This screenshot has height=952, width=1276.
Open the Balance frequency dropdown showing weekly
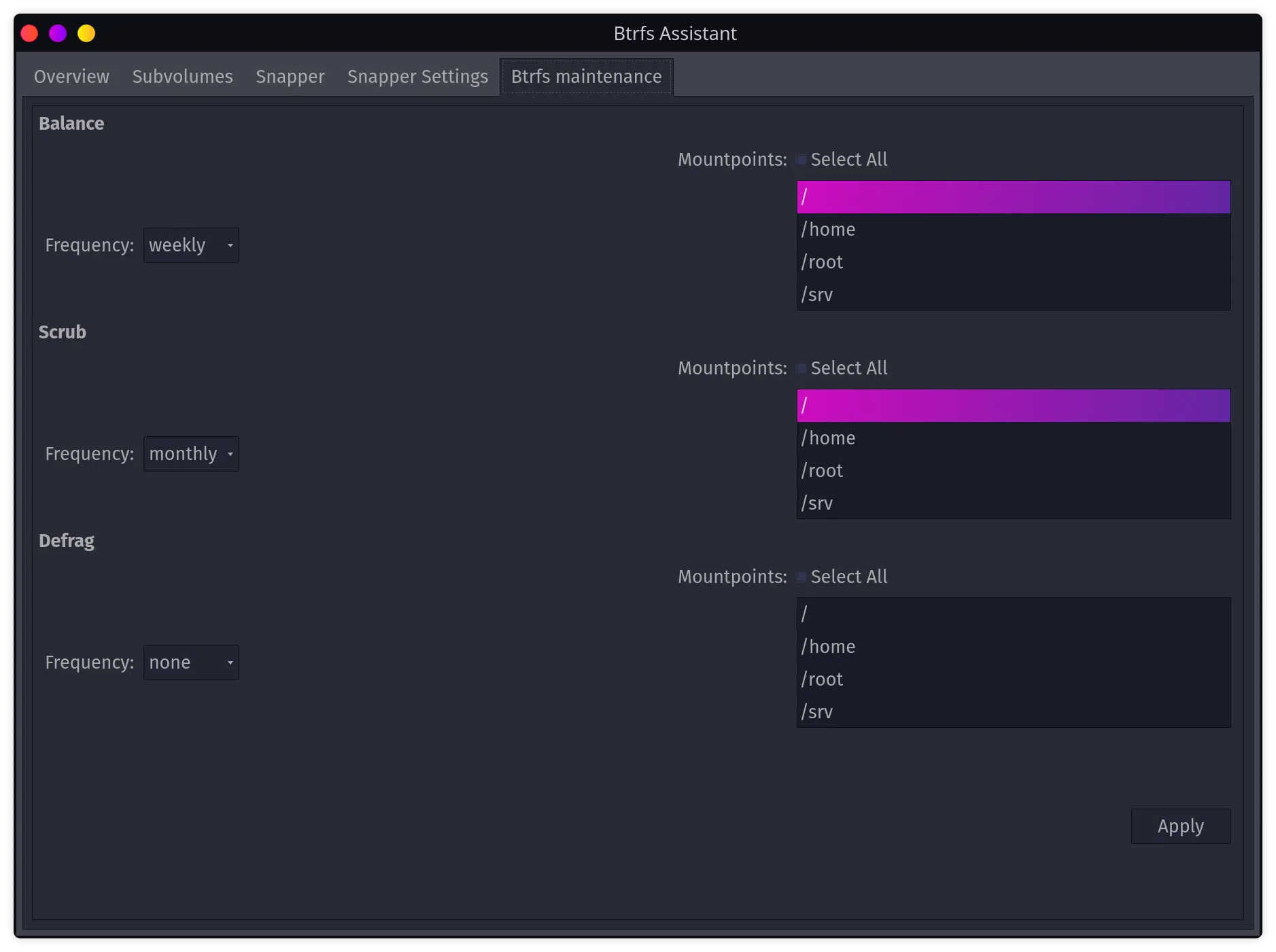191,245
